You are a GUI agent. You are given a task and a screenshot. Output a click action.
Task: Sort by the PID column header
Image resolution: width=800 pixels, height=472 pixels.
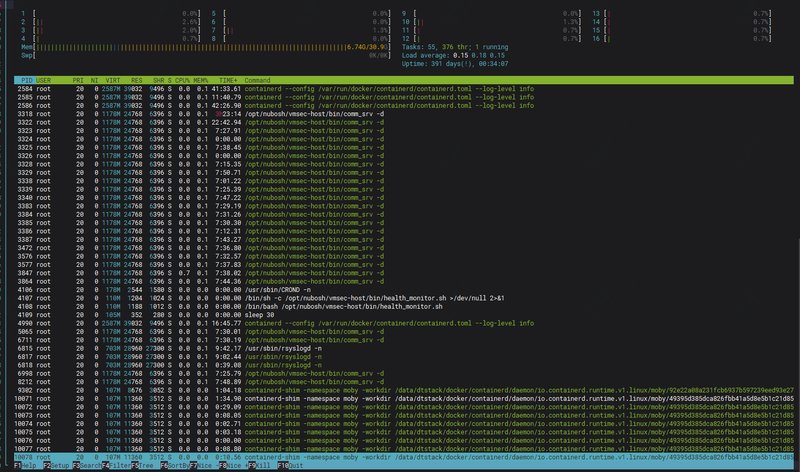click(x=26, y=79)
